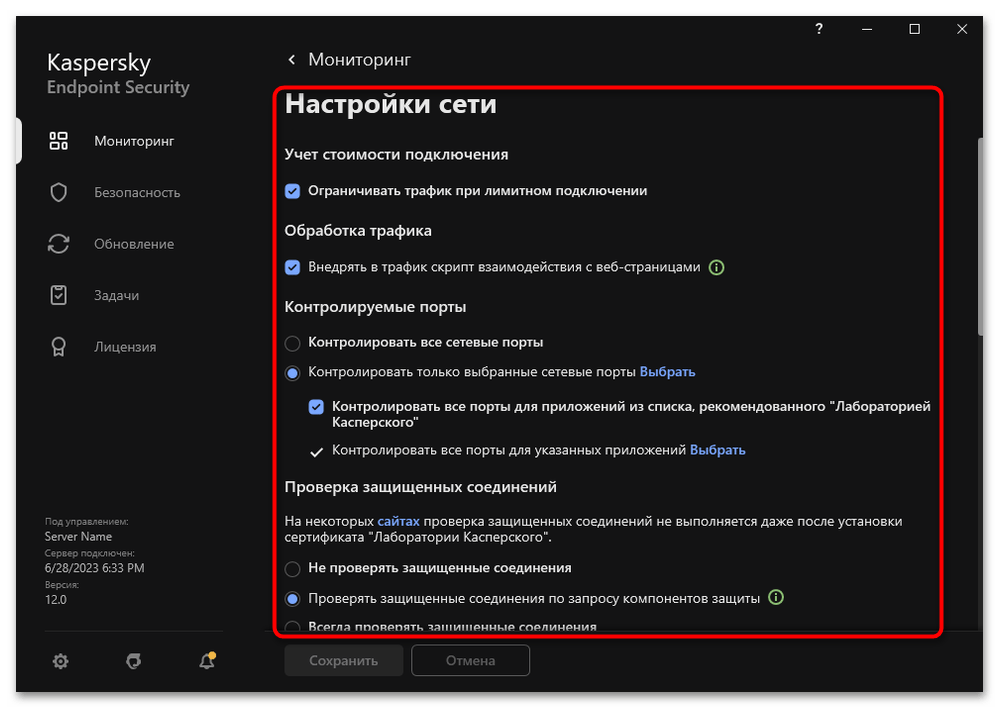Click the Мониторинг grid icon in sidebar
Viewport: 999px width, 708px height.
(59, 141)
